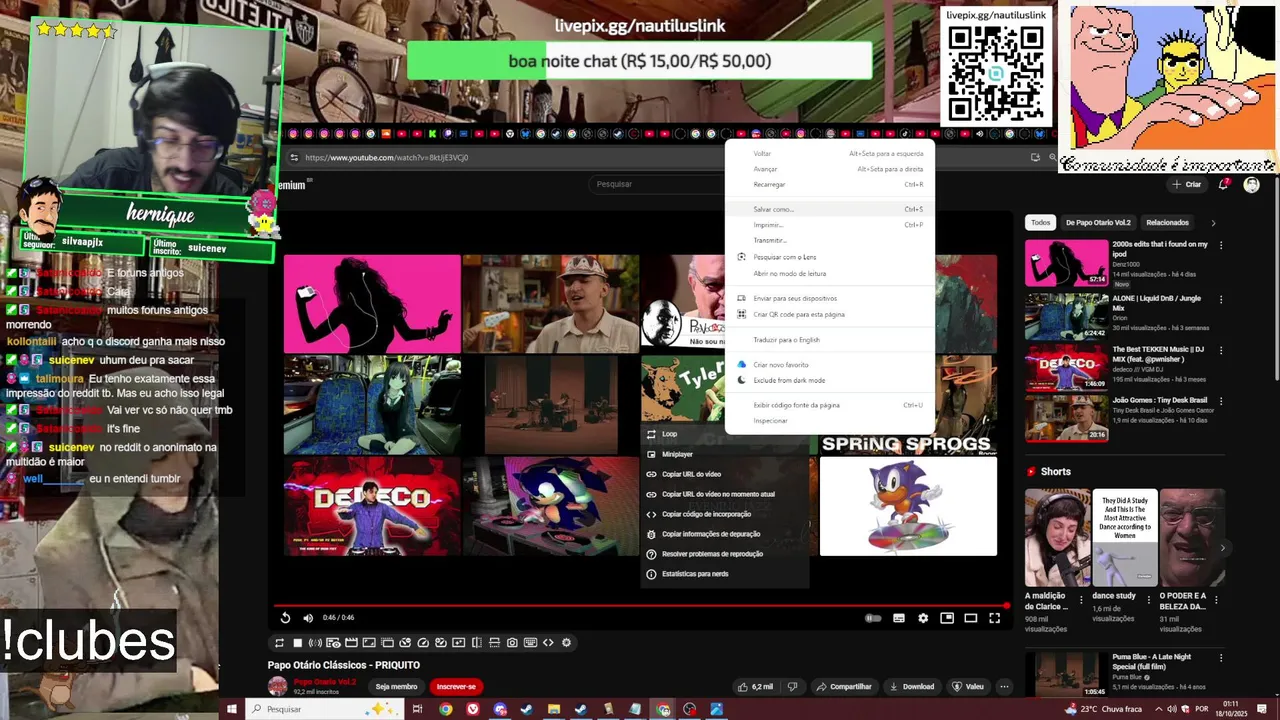Enter fullscreen mode
Image resolution: width=1280 pixels, height=720 pixels.
pyautogui.click(x=994, y=618)
